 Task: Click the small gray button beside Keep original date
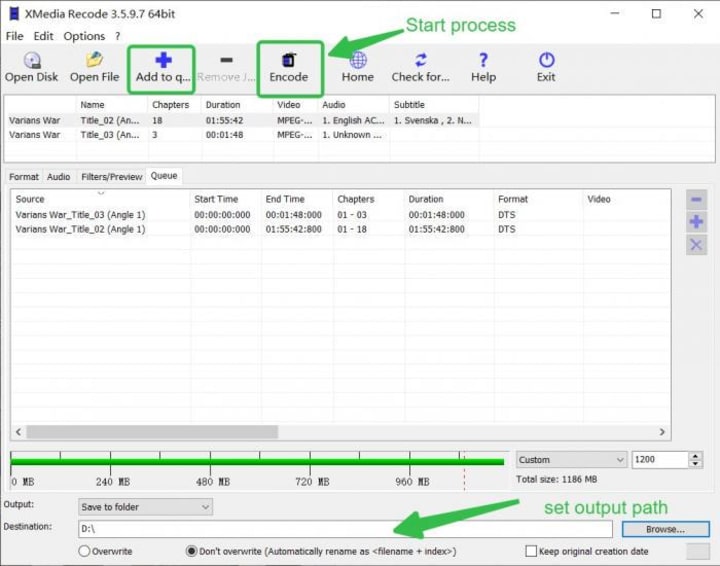pyautogui.click(x=698, y=551)
